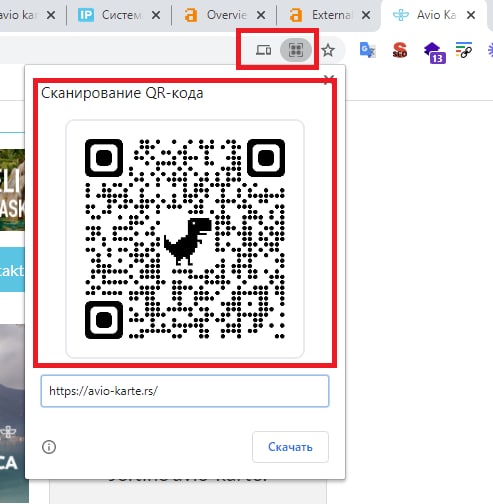Click the Сканирование QR-кода heading
Viewport: 493px width, 504px height.
tap(122, 93)
